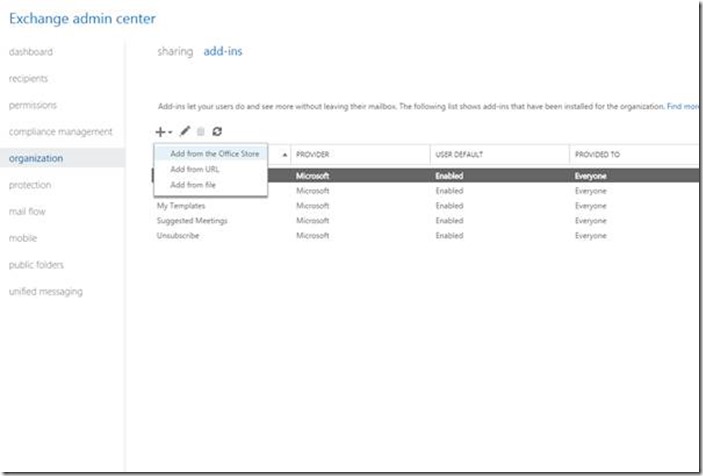Navigate to compliance management section
The height and width of the screenshot is (476, 703).
coord(60,131)
